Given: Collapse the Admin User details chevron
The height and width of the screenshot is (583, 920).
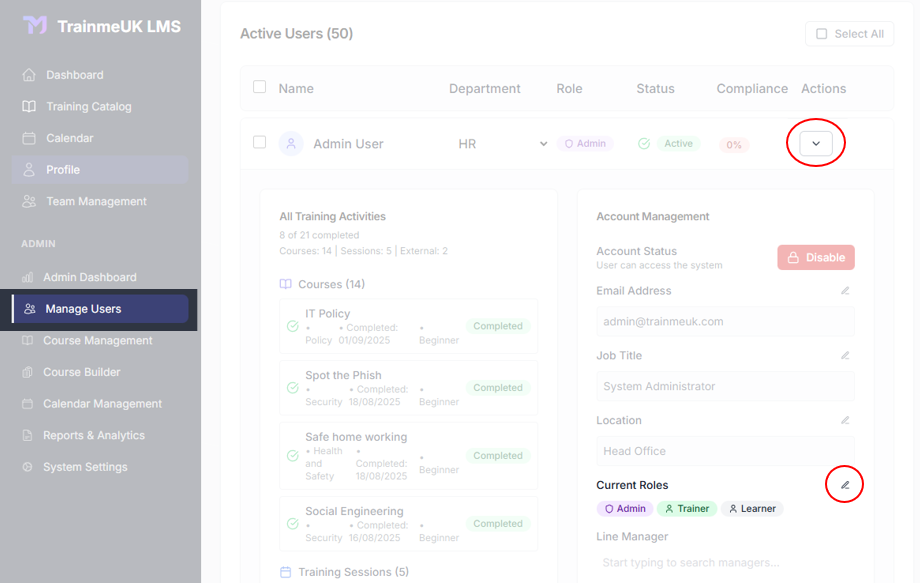Looking at the screenshot, I should [816, 142].
